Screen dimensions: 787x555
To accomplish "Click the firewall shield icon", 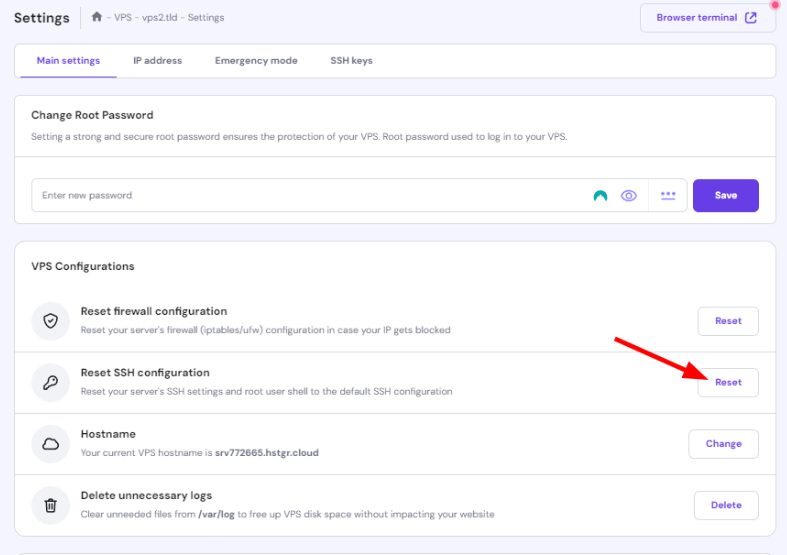I will click(50, 321).
